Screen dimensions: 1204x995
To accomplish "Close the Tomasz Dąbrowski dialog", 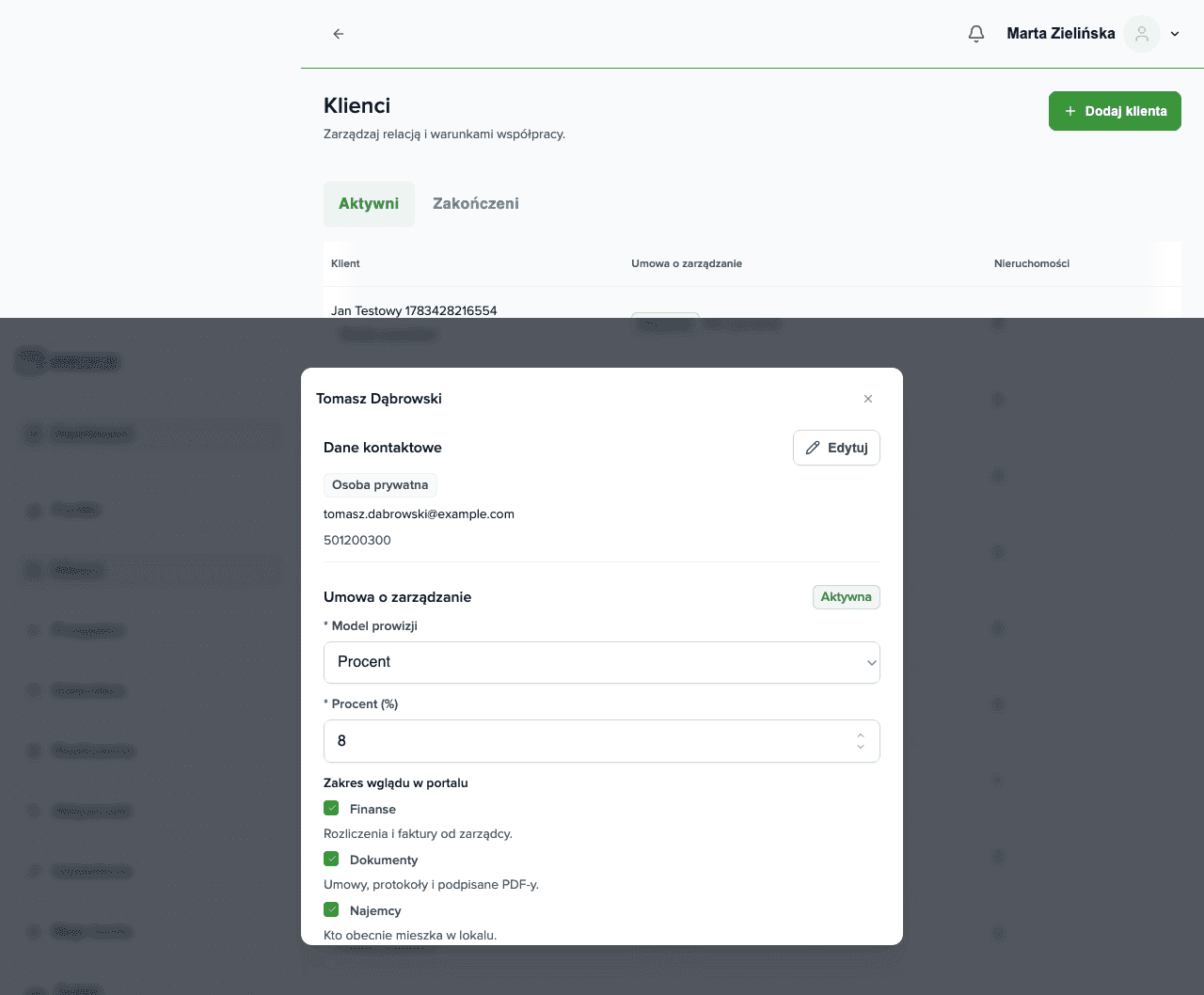I will 868,399.
